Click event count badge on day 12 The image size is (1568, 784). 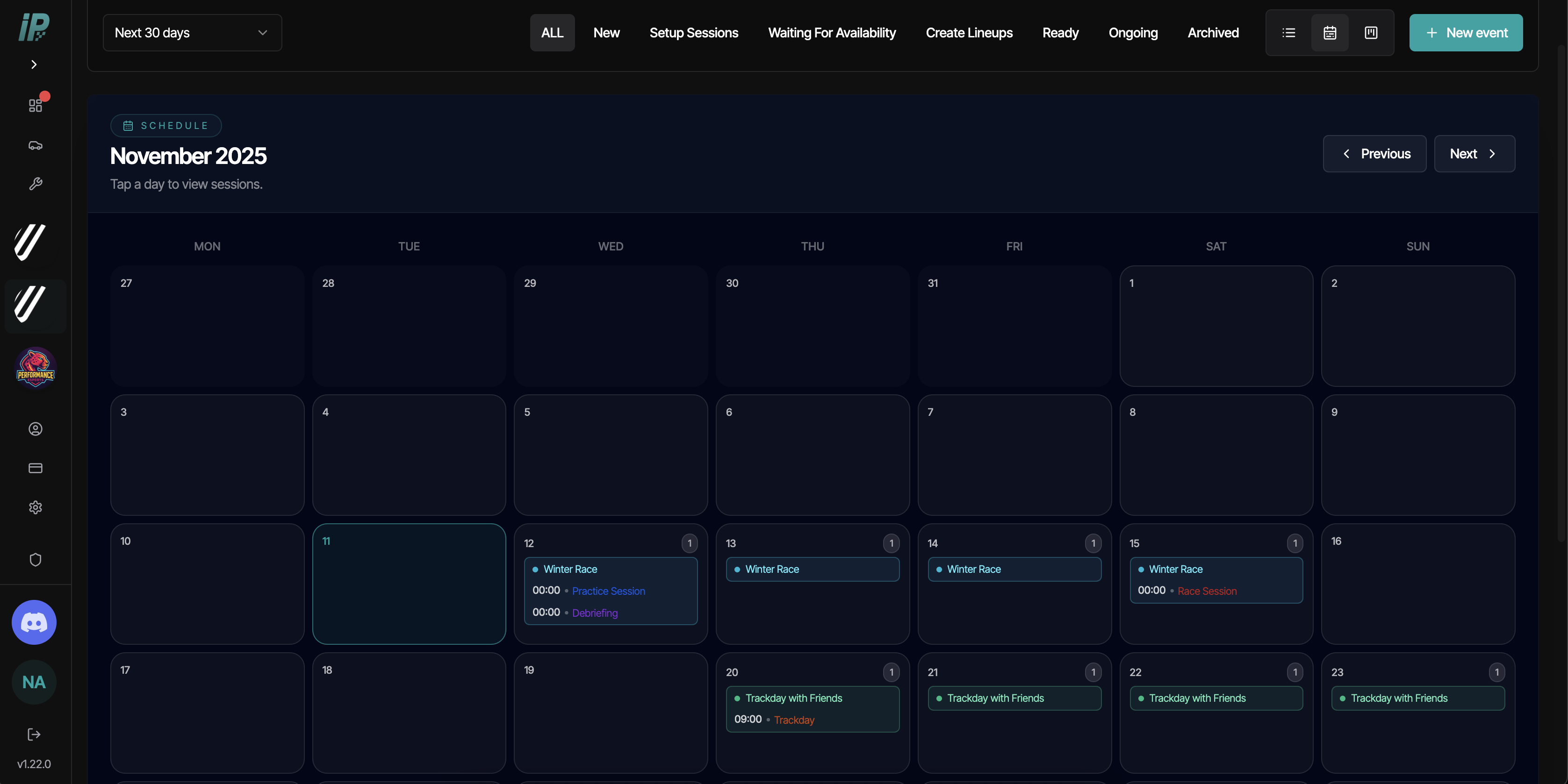click(690, 543)
